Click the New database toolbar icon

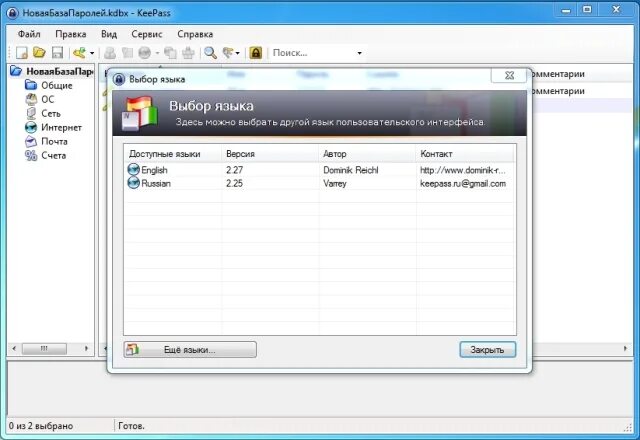pos(21,53)
